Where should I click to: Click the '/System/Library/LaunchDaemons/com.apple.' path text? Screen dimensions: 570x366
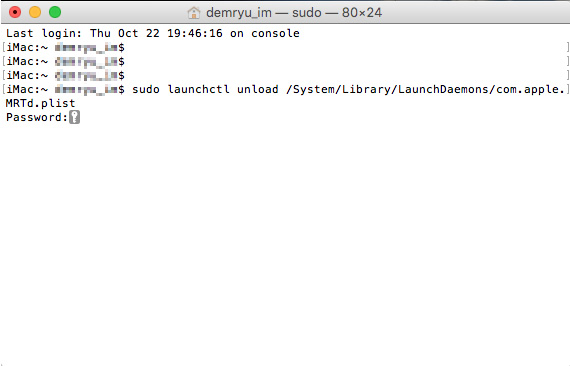pyautogui.click(x=425, y=89)
